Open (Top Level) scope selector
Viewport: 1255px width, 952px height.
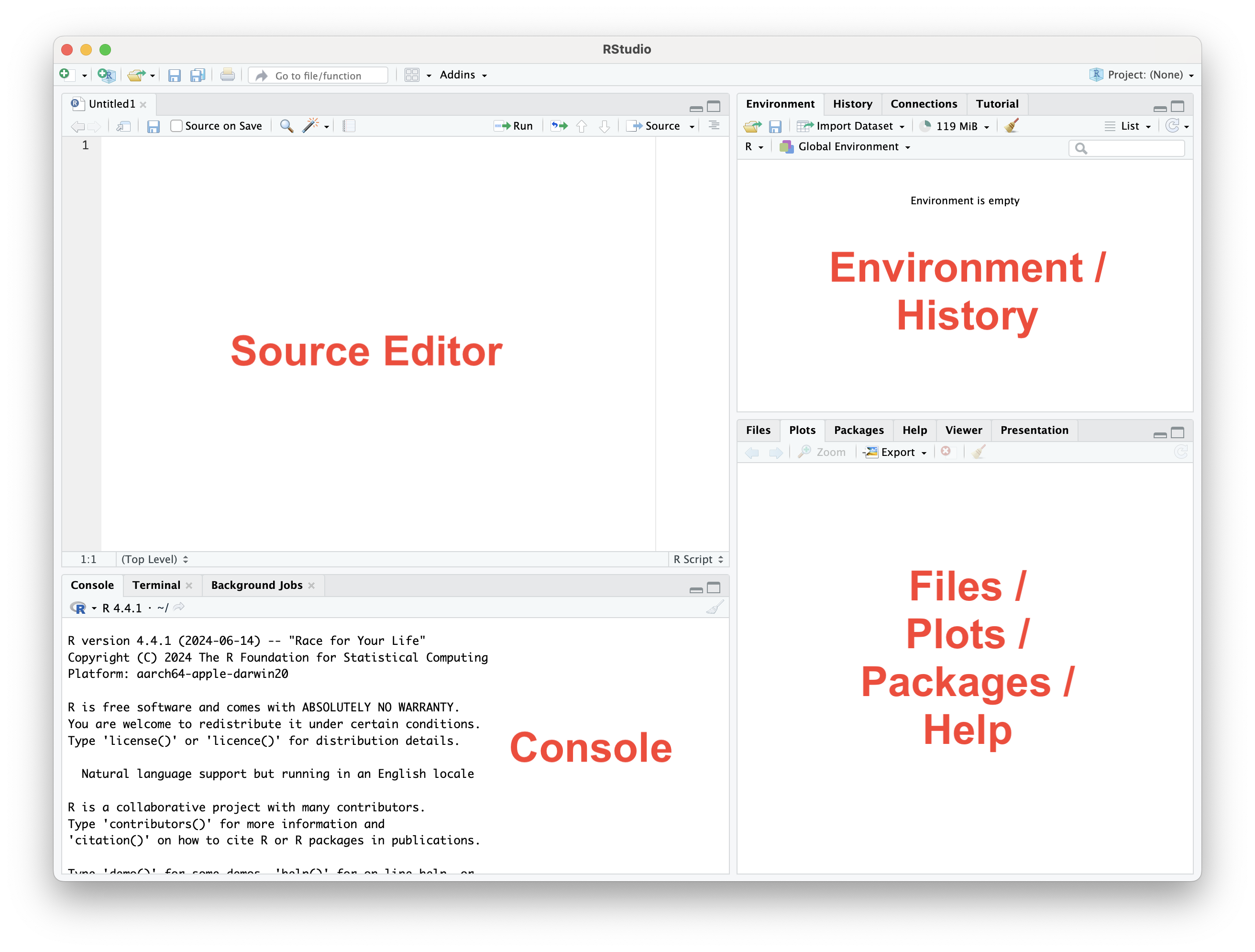click(x=154, y=559)
